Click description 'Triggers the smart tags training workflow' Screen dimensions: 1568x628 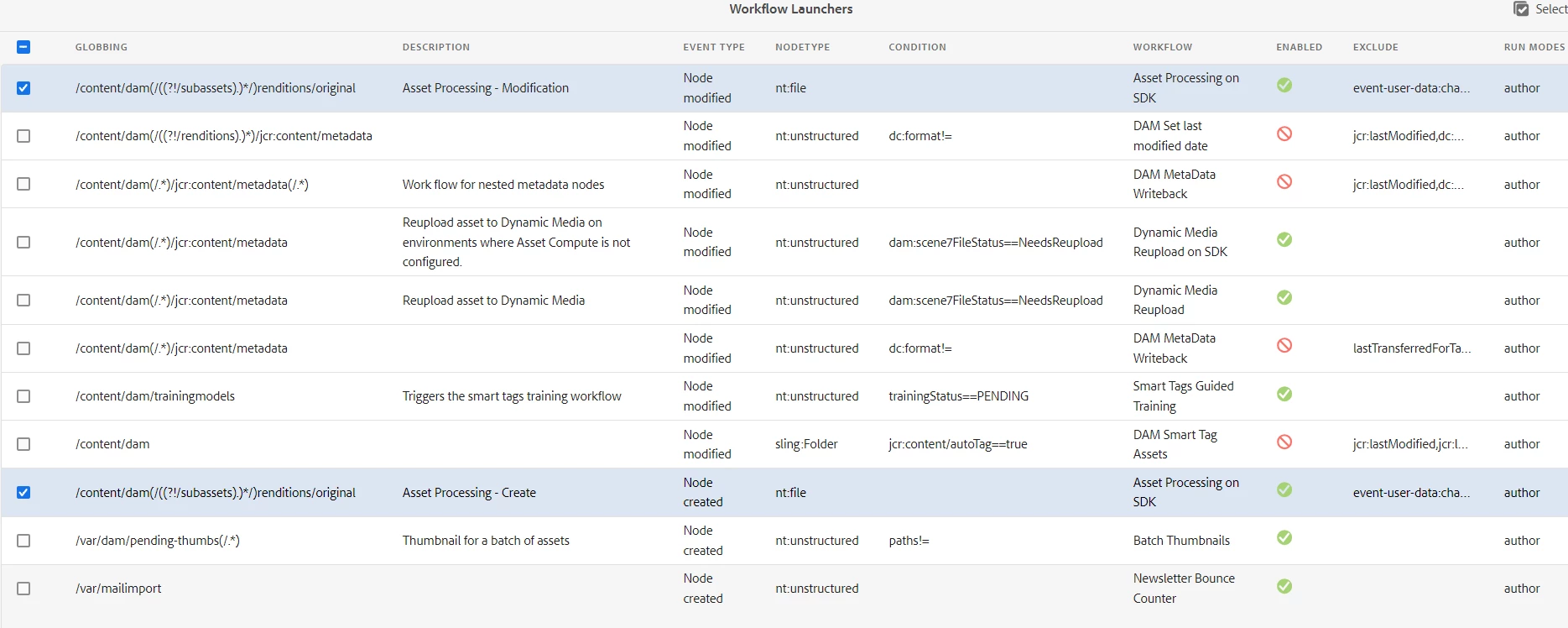coord(512,396)
